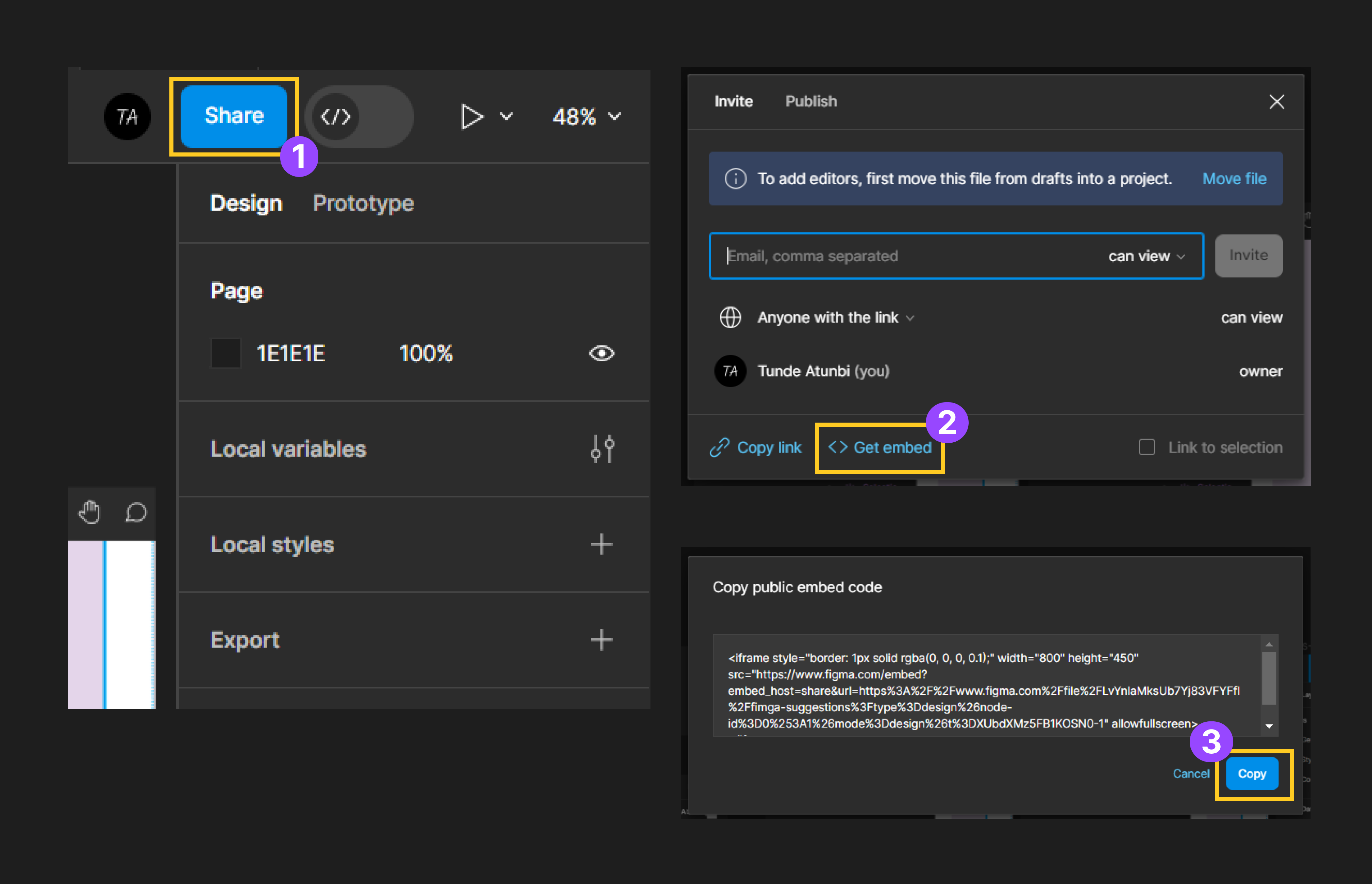Click the Email comma separated field

click(956, 256)
